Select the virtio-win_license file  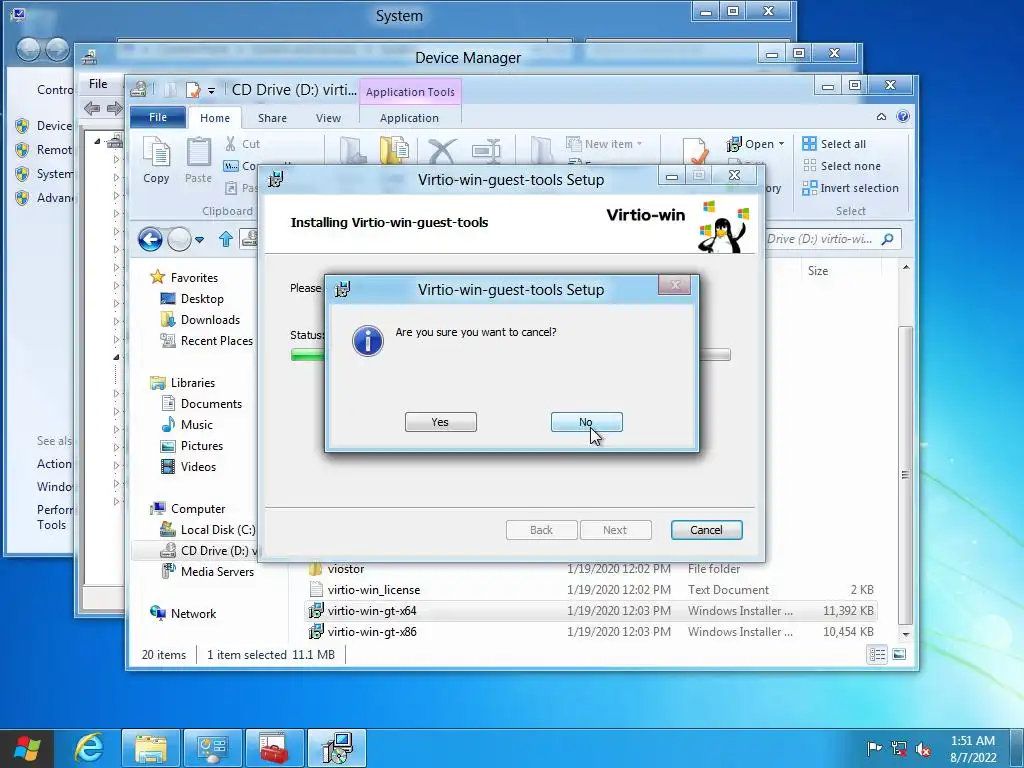point(374,590)
